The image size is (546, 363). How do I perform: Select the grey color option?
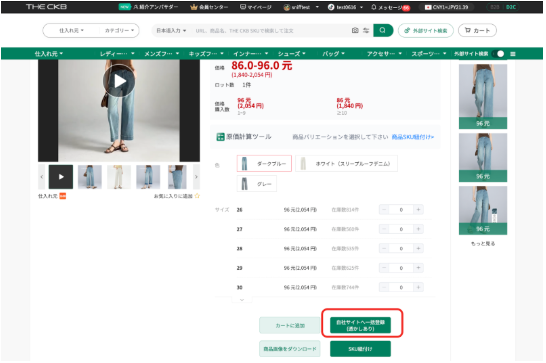pyautogui.click(x=257, y=184)
